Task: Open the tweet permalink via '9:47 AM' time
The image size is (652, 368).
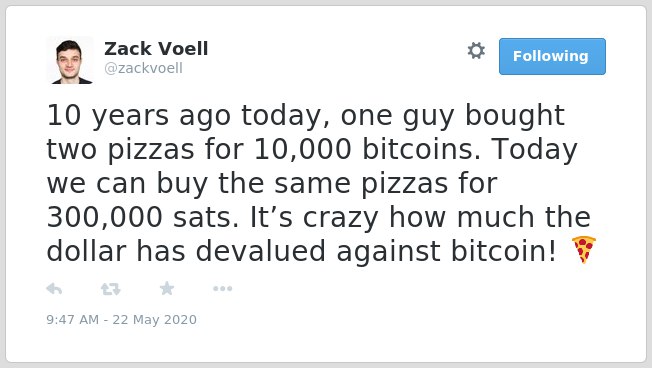Action: click(73, 320)
